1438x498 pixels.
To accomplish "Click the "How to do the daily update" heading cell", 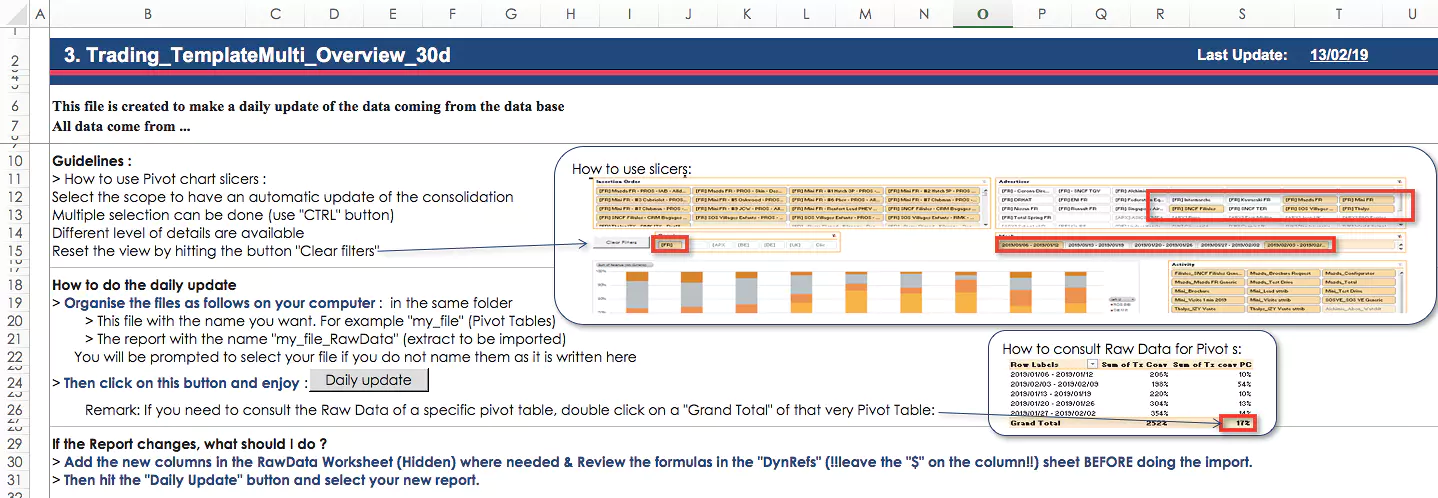I will pyautogui.click(x=144, y=285).
